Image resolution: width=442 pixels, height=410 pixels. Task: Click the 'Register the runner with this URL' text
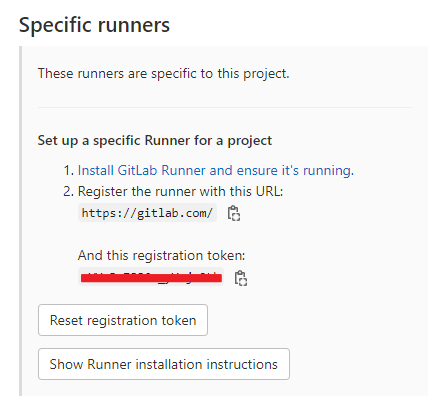click(x=180, y=191)
